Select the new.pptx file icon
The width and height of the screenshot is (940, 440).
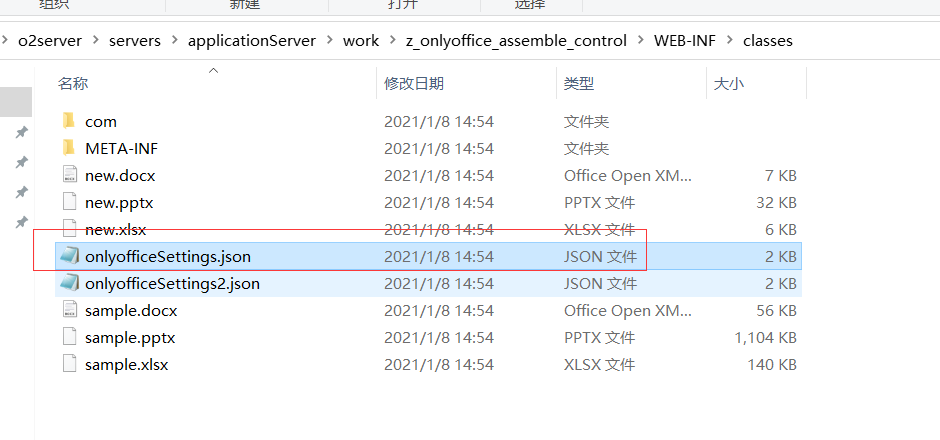click(69, 202)
